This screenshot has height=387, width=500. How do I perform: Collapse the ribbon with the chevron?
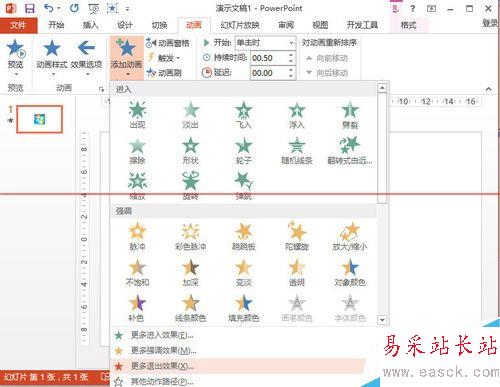point(488,89)
